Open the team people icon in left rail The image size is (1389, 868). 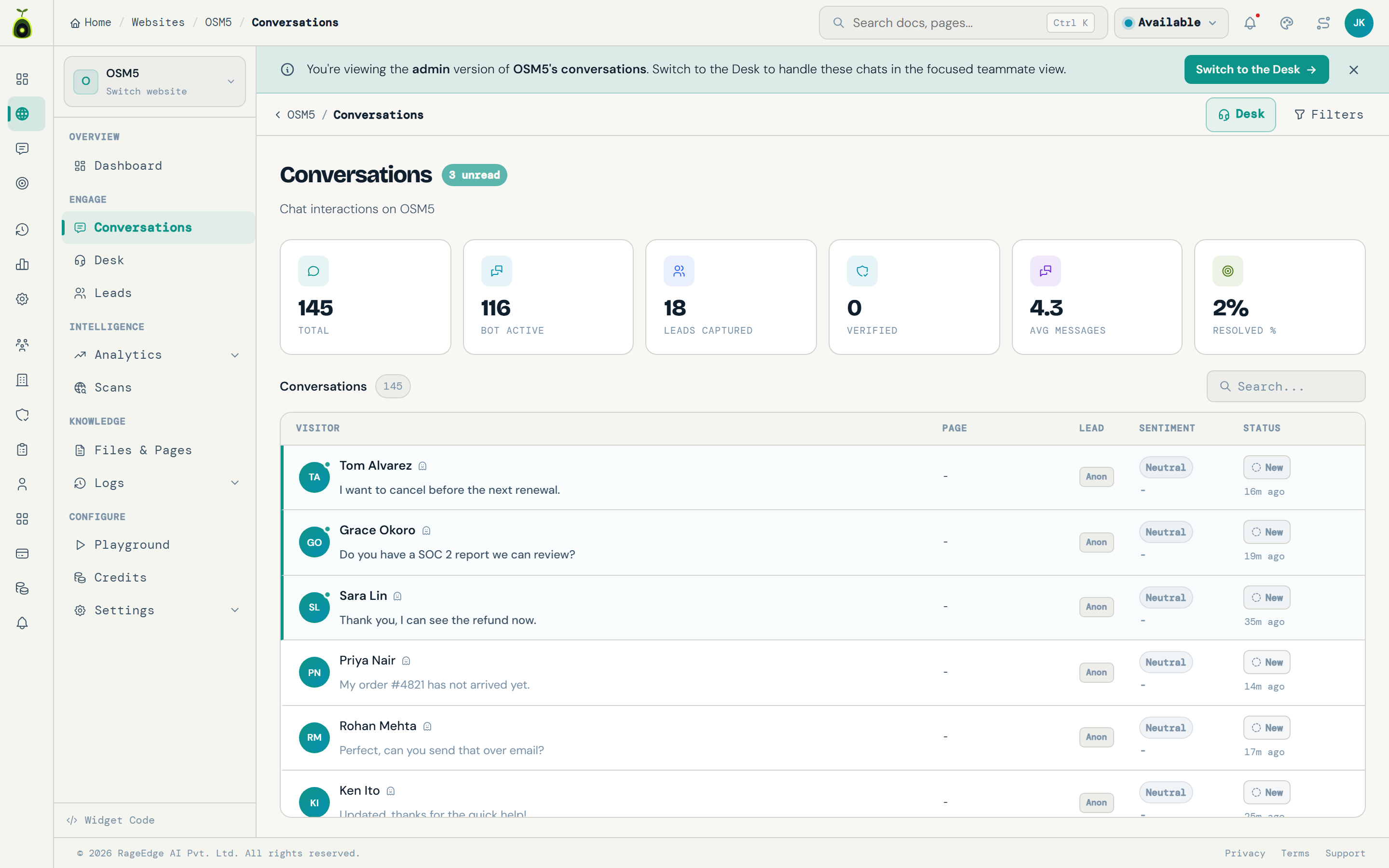pos(22,345)
